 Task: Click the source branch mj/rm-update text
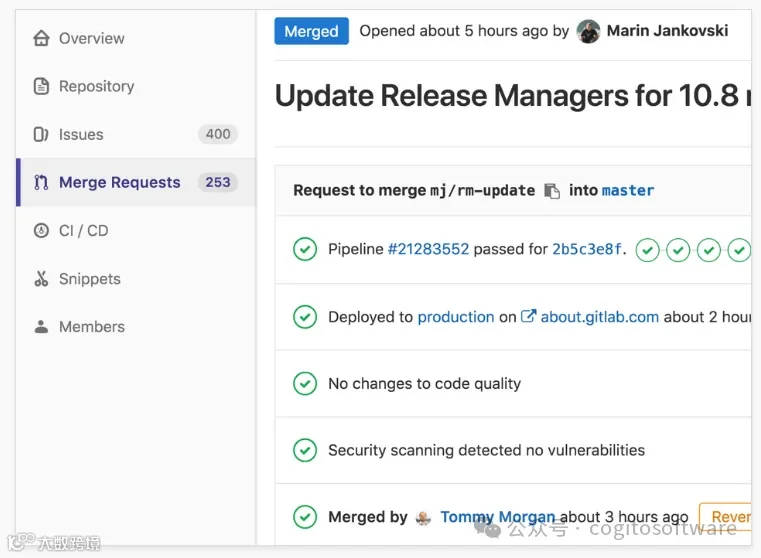pyautogui.click(x=482, y=191)
